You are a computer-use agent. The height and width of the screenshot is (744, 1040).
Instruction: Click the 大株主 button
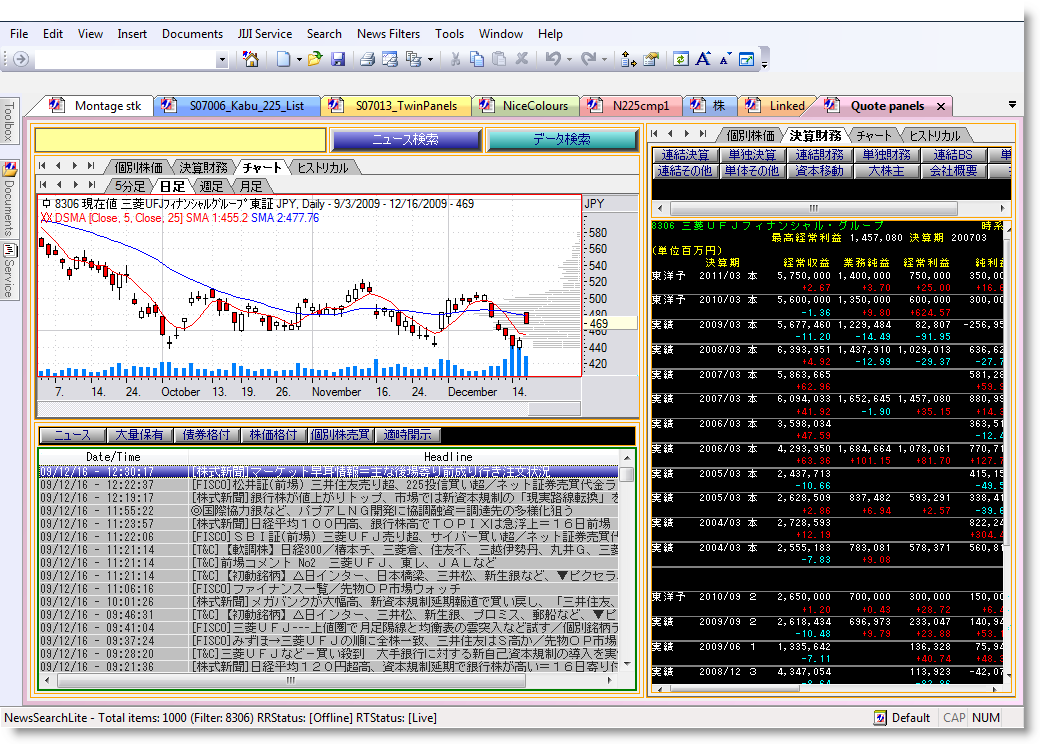coord(886,170)
